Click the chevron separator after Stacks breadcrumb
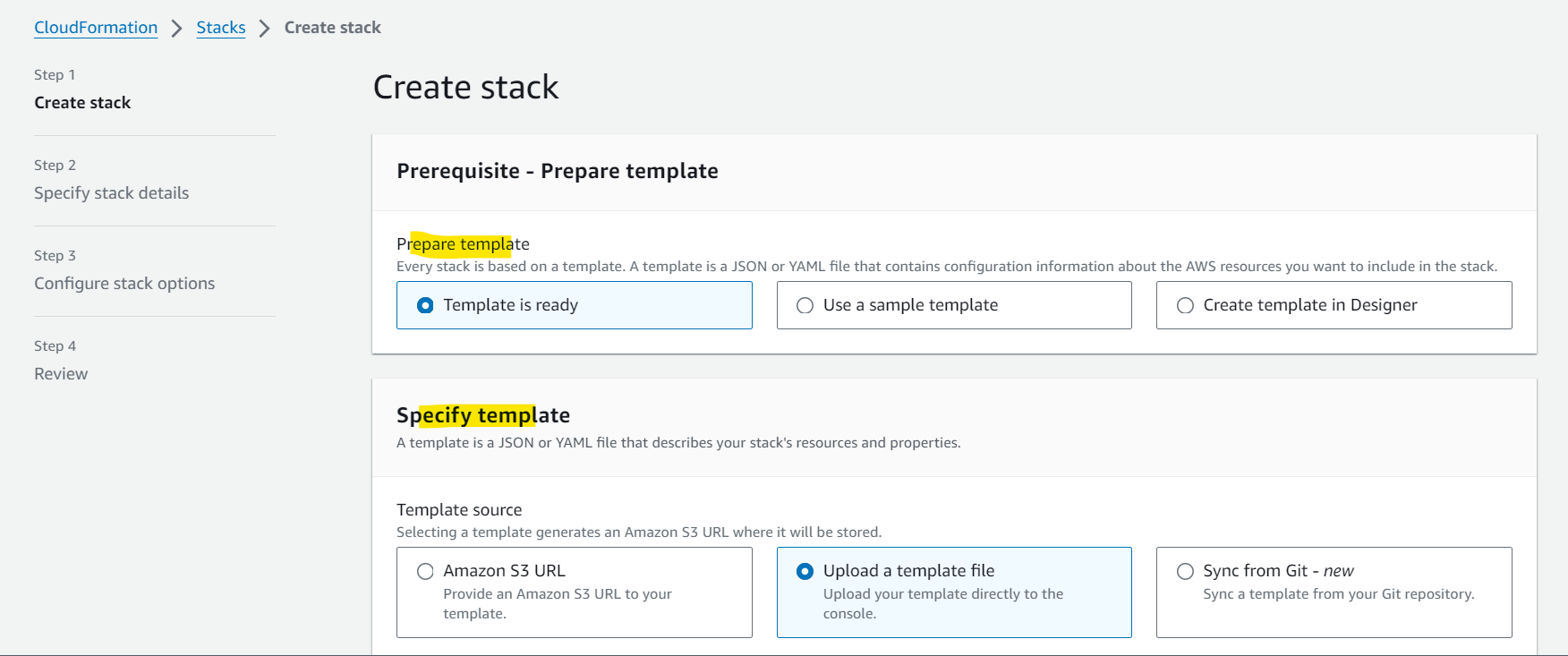 coord(264,29)
